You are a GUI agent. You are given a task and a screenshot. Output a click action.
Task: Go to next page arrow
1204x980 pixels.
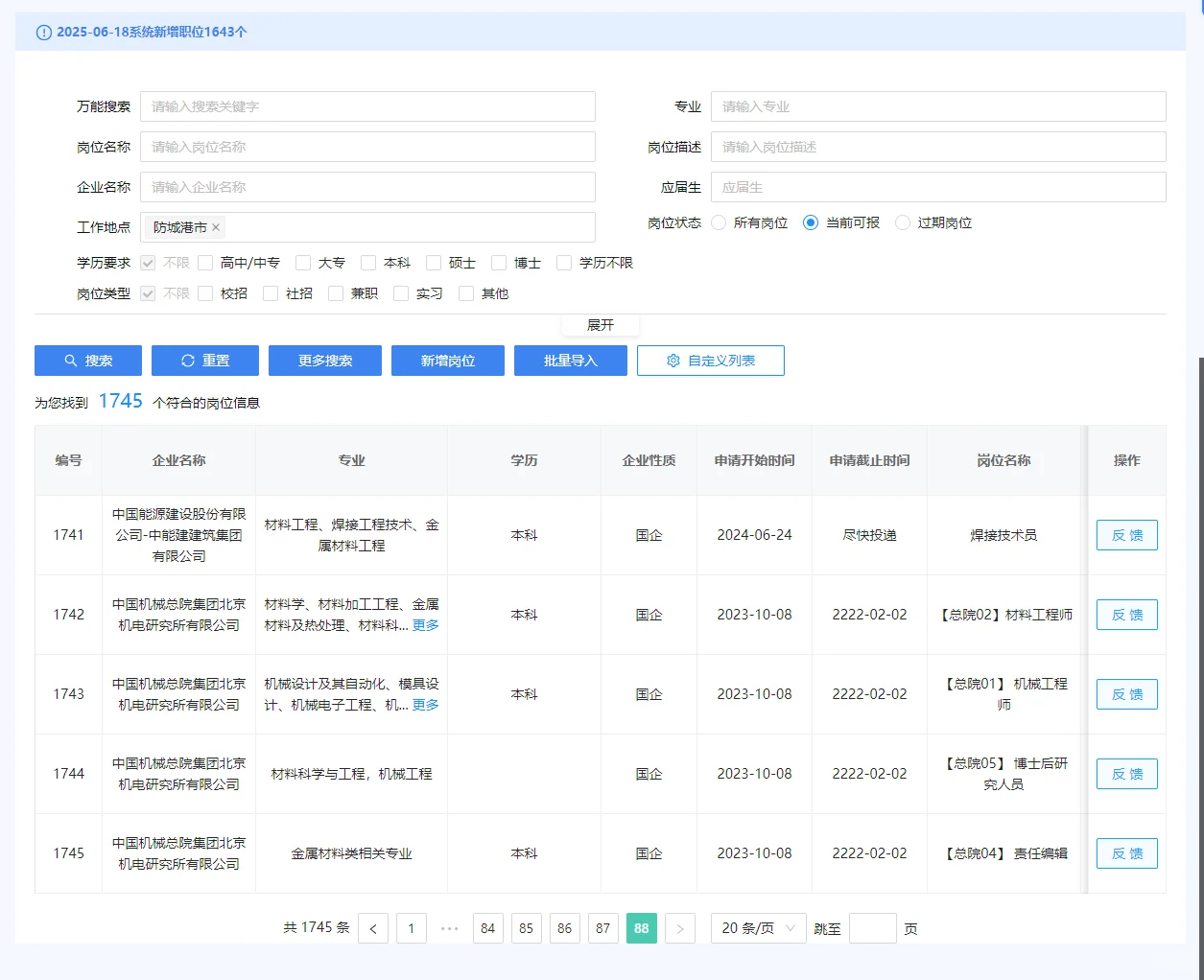680,928
